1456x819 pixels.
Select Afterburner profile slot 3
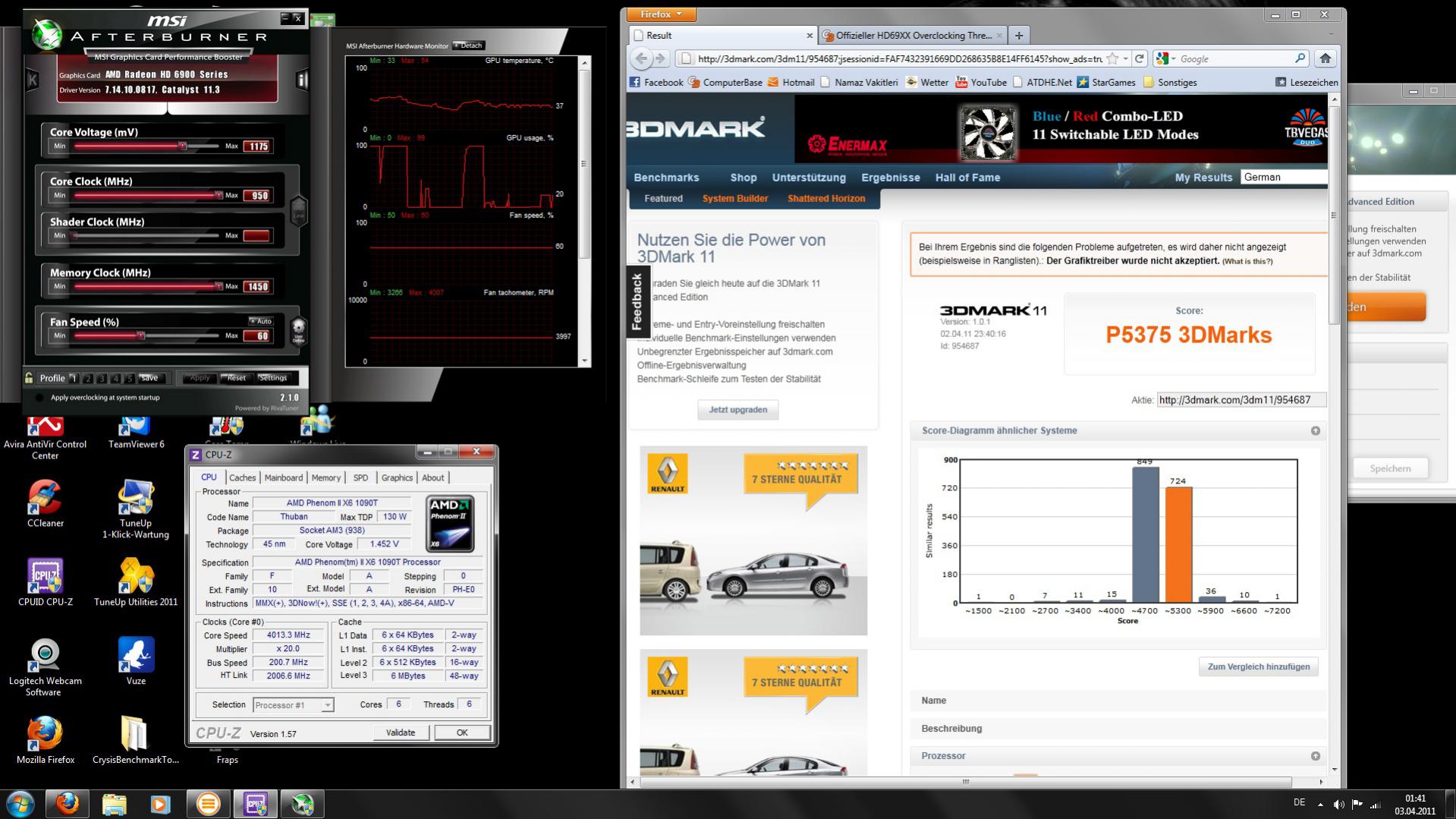102,378
